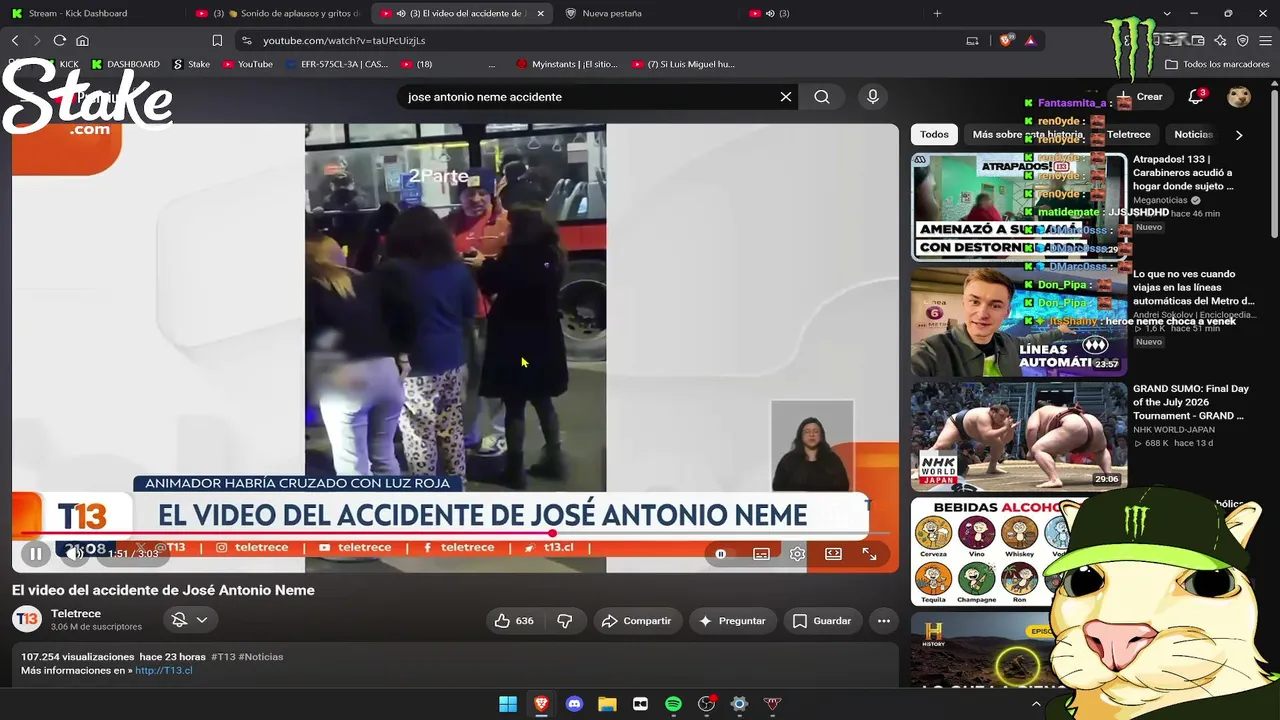
Task: Open the Myinstants bookmark
Action: point(567,64)
